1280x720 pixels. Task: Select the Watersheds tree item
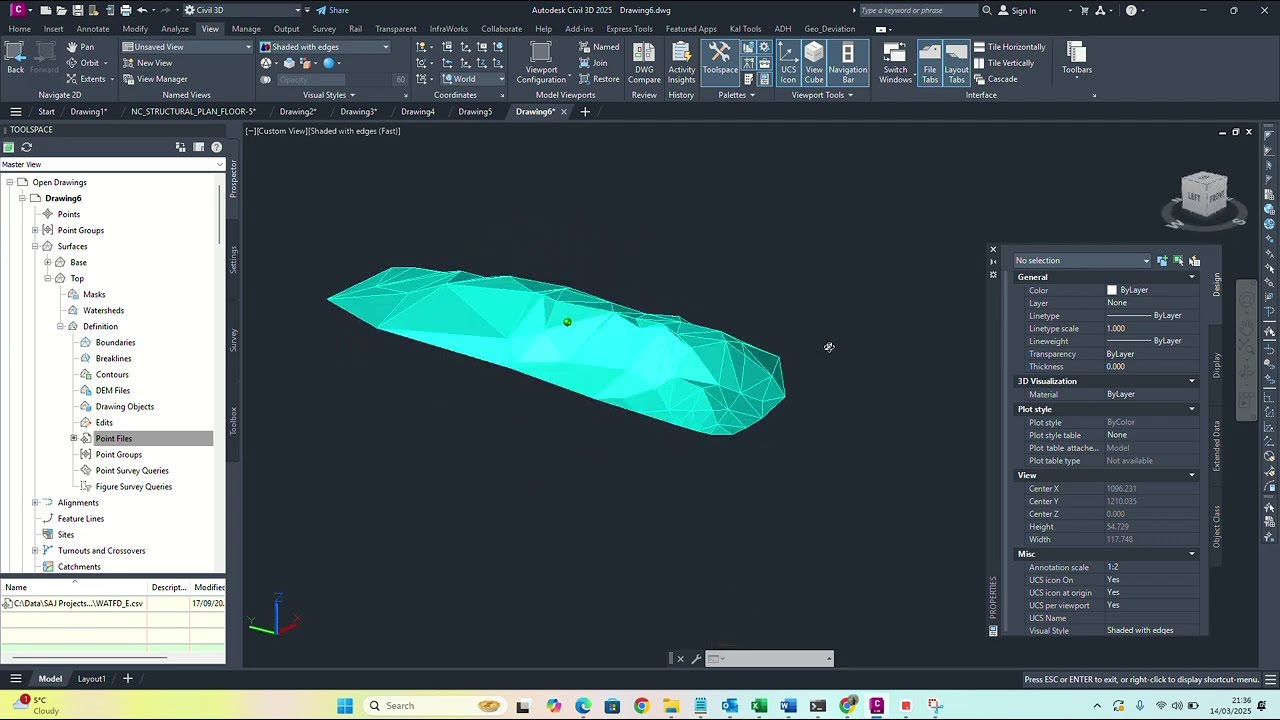pyautogui.click(x=103, y=311)
